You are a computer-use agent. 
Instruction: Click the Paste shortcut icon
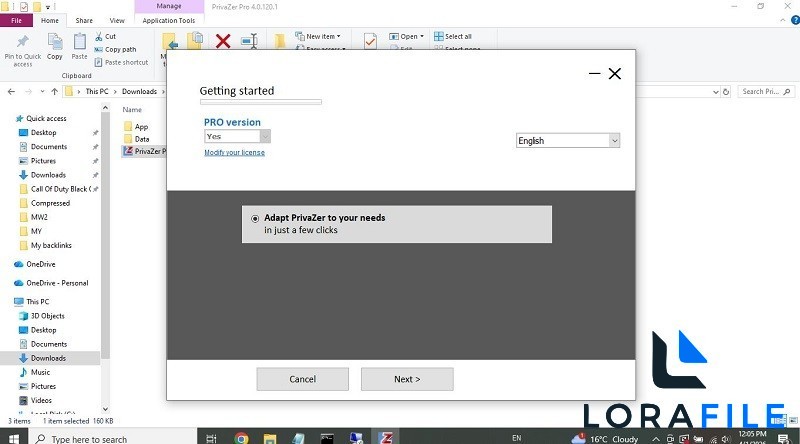point(99,62)
